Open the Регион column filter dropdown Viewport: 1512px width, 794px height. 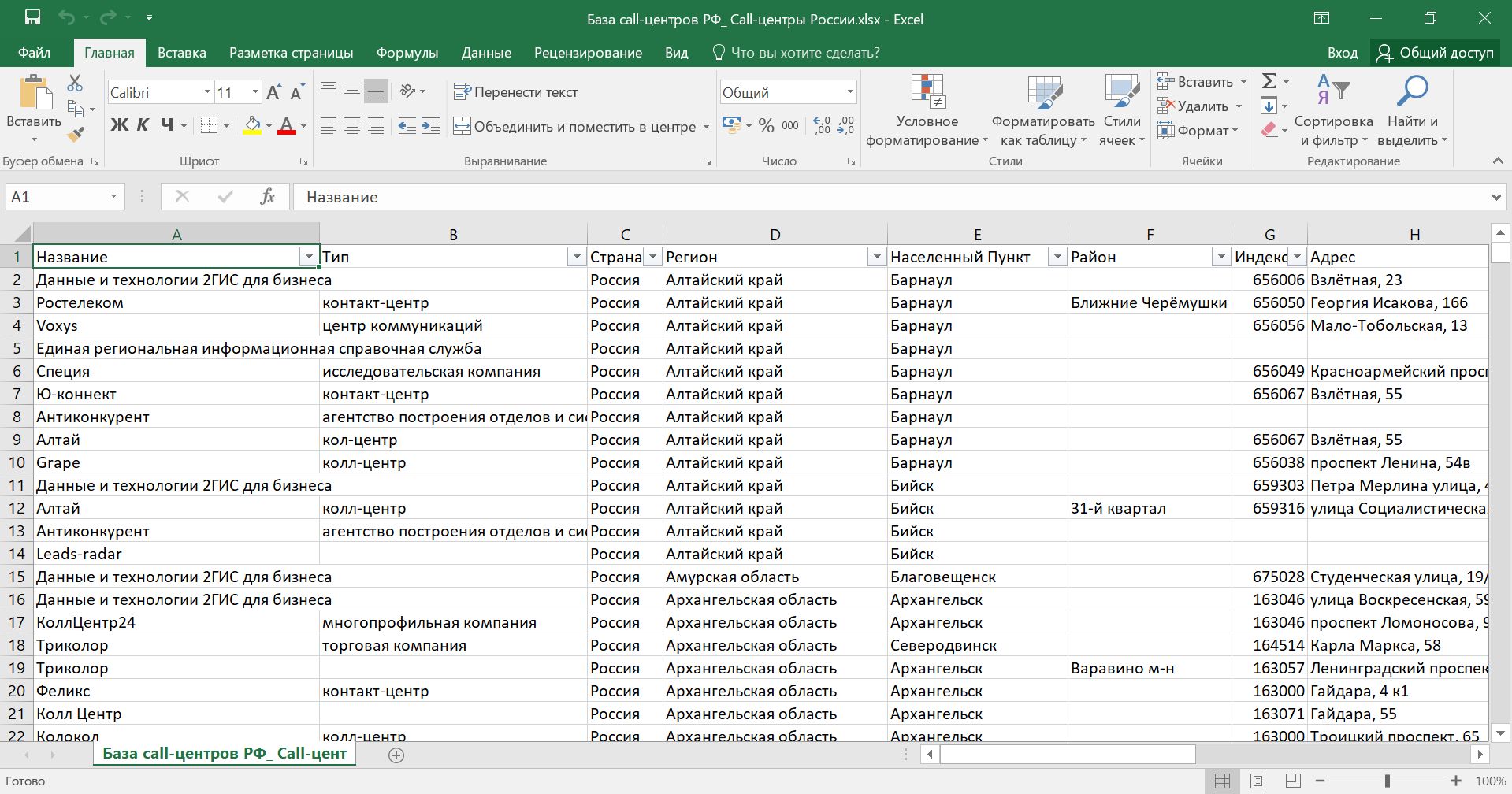(875, 257)
